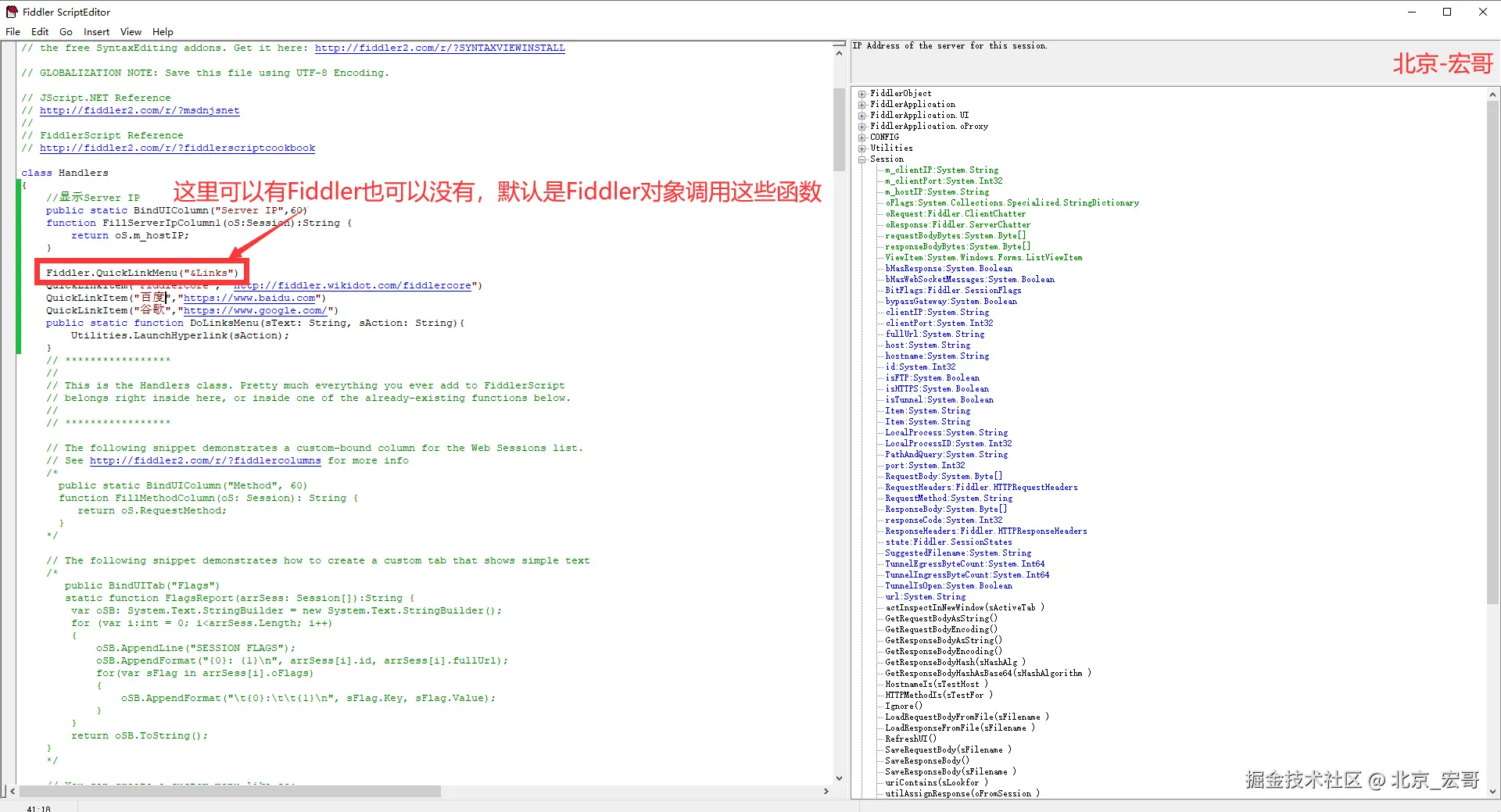Select the RefreshUI() method item
The height and width of the screenshot is (812, 1501).
click(x=911, y=739)
